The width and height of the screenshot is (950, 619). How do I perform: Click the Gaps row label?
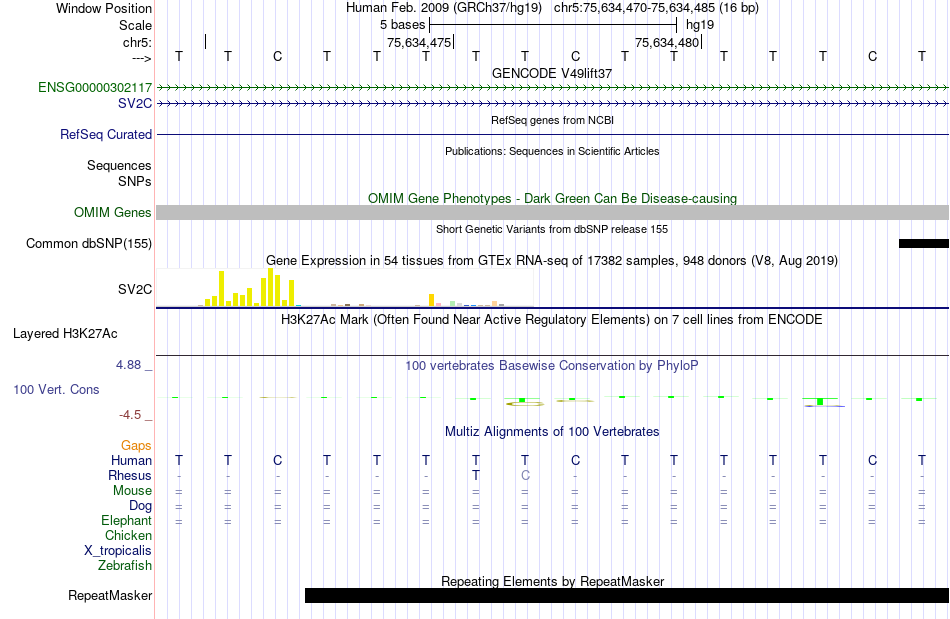(136, 445)
